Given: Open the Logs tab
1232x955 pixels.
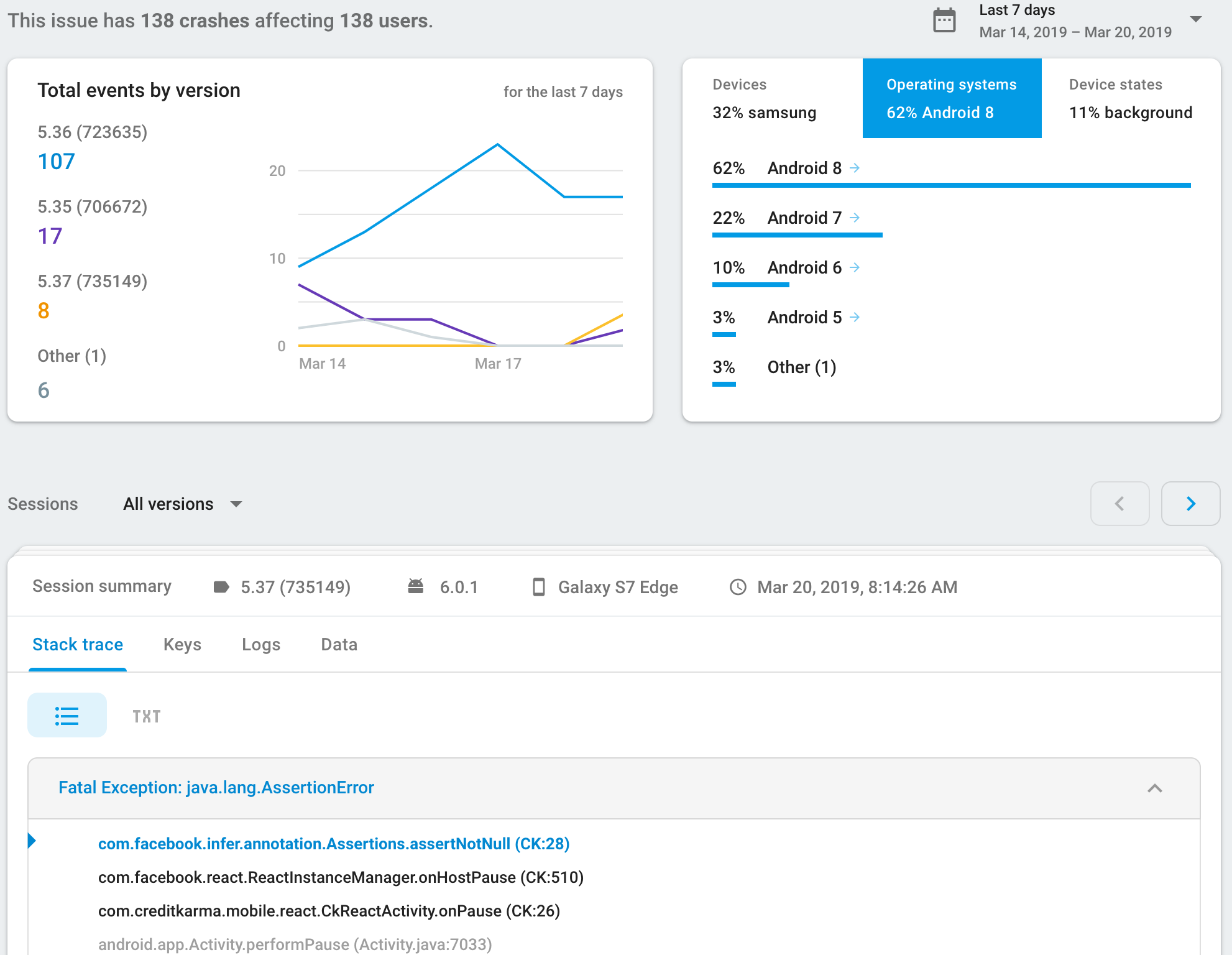Looking at the screenshot, I should coord(261,645).
